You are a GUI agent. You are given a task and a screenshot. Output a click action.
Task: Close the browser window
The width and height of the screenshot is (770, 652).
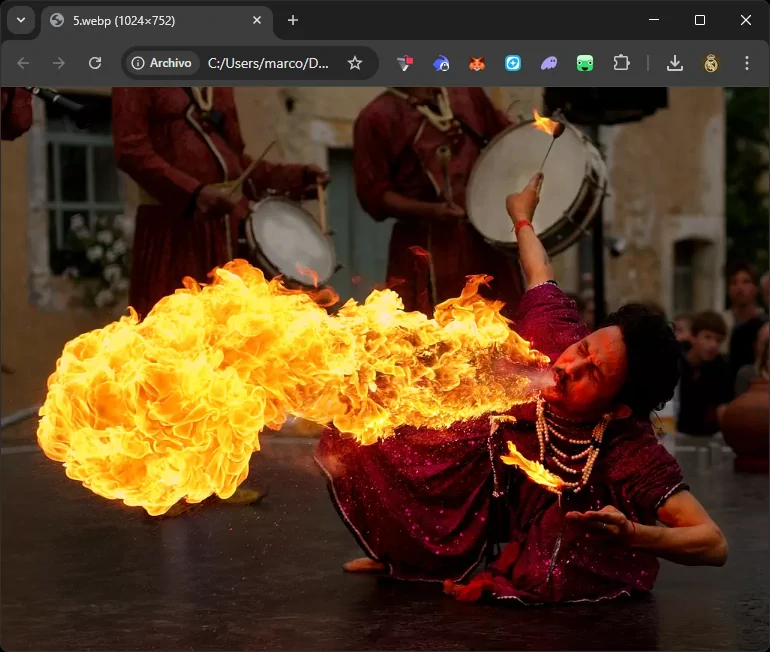coord(746,20)
